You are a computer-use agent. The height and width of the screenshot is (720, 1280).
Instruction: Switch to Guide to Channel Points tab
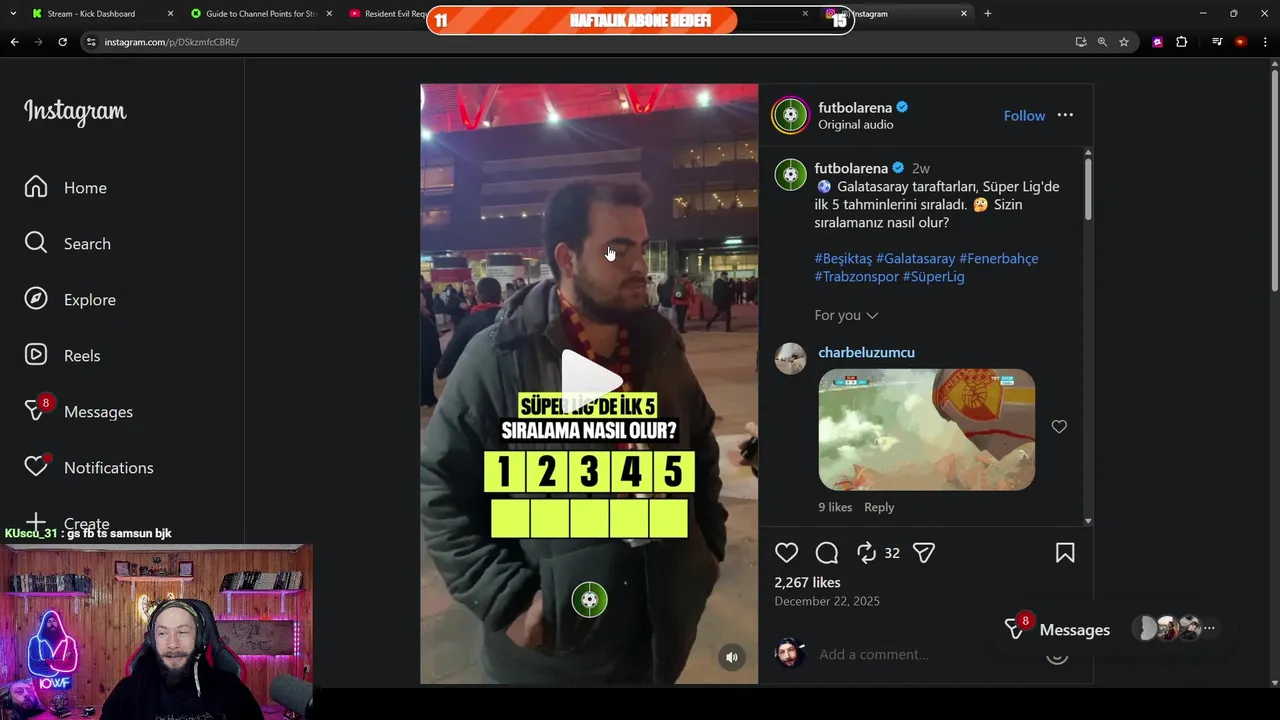point(262,14)
